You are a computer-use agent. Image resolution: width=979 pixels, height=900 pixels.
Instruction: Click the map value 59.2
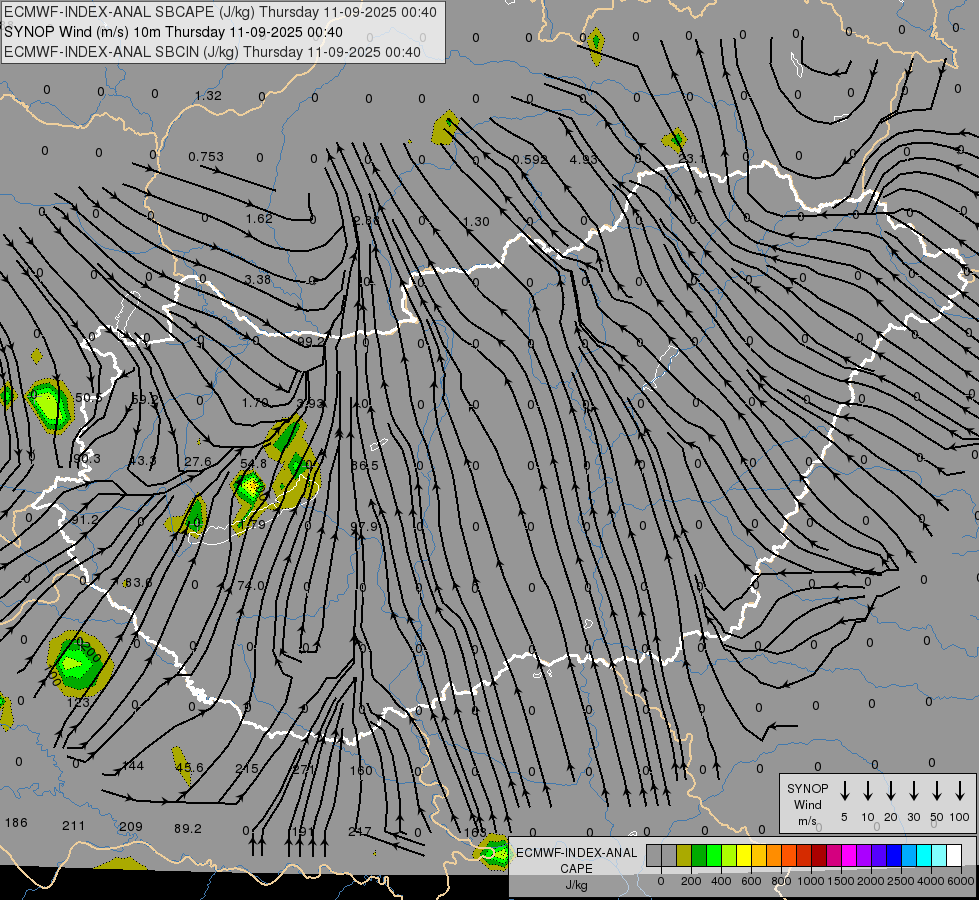[145, 398]
